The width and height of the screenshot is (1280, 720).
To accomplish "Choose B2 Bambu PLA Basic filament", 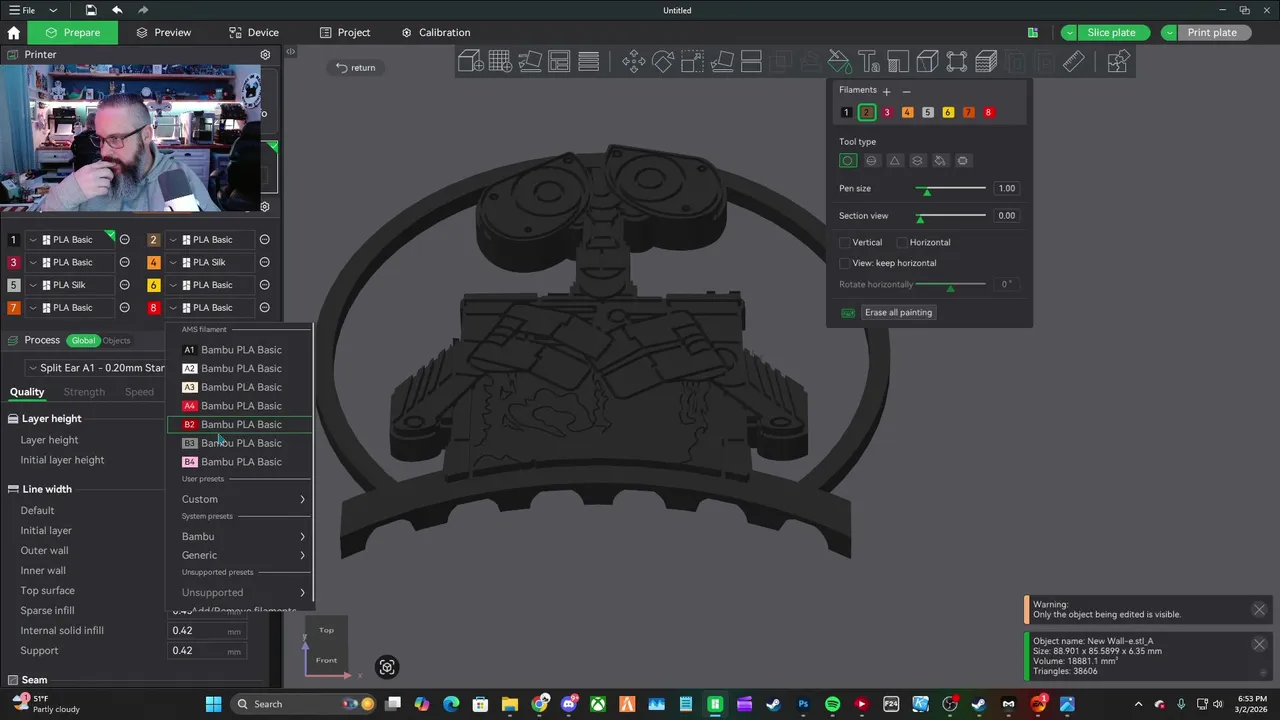I will [240, 425].
